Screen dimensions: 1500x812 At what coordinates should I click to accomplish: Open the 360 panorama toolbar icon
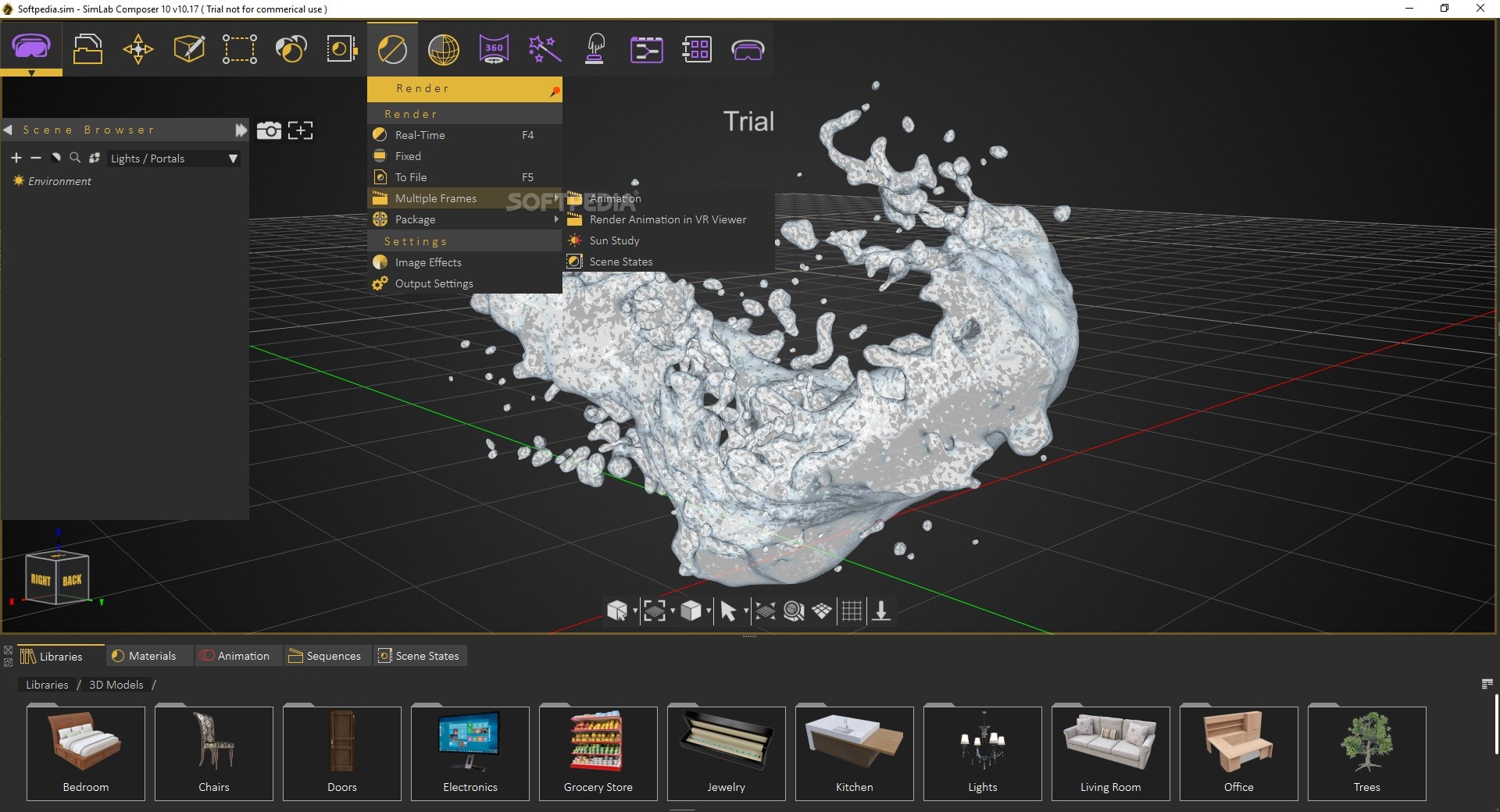point(494,48)
